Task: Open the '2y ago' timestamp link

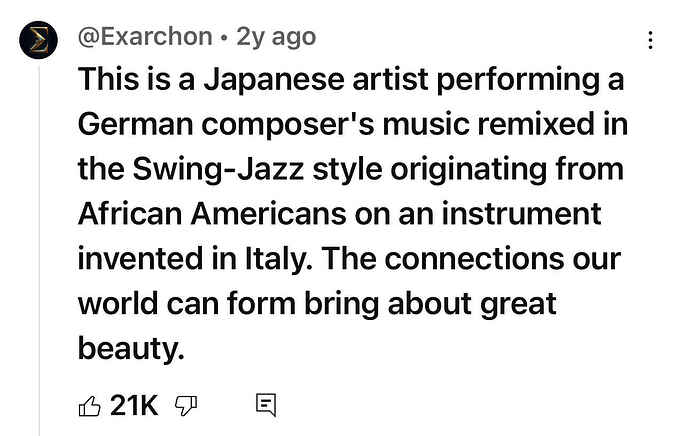Action: tap(276, 37)
